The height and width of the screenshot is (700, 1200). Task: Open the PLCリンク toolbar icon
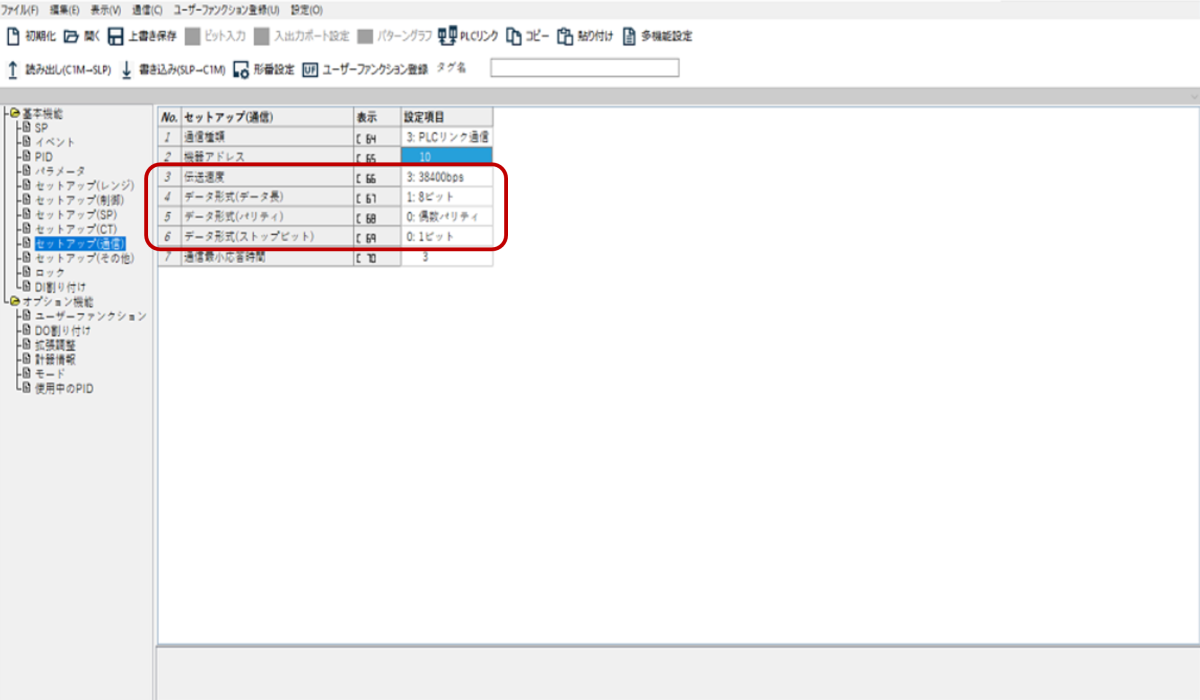[x=447, y=37]
